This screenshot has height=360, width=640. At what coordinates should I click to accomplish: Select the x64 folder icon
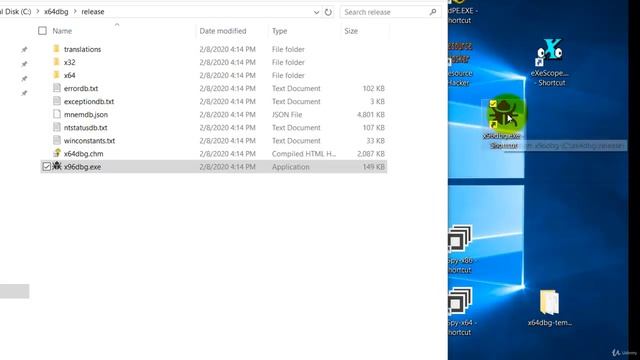pos(56,75)
